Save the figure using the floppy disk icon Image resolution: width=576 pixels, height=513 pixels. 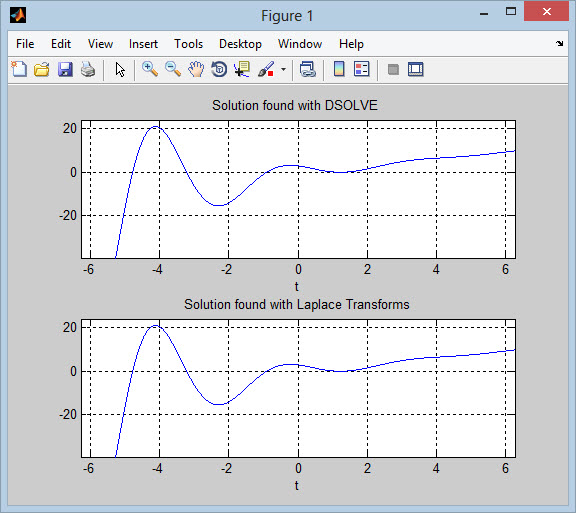[65, 69]
